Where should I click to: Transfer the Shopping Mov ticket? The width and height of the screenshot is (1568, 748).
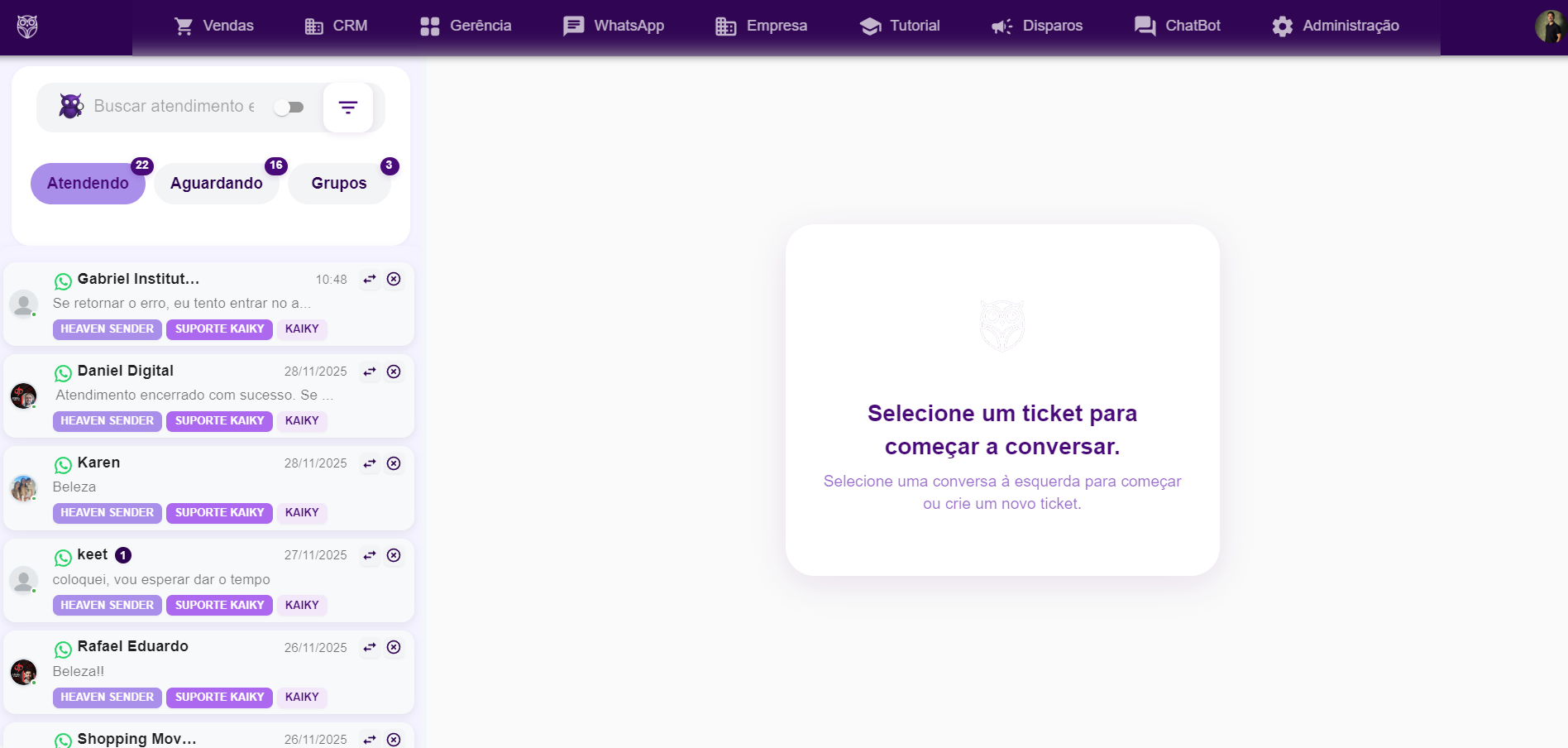click(370, 739)
